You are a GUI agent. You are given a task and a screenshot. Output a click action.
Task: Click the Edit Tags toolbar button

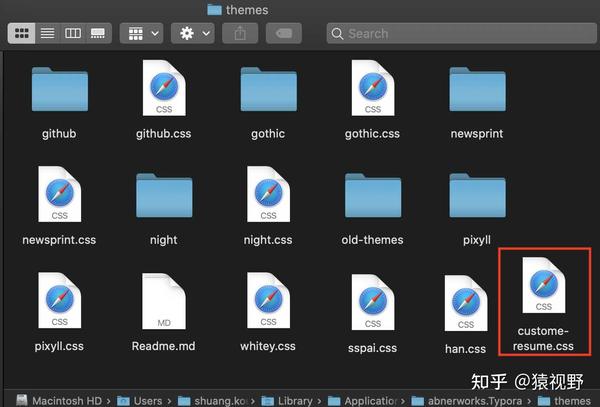click(x=284, y=33)
